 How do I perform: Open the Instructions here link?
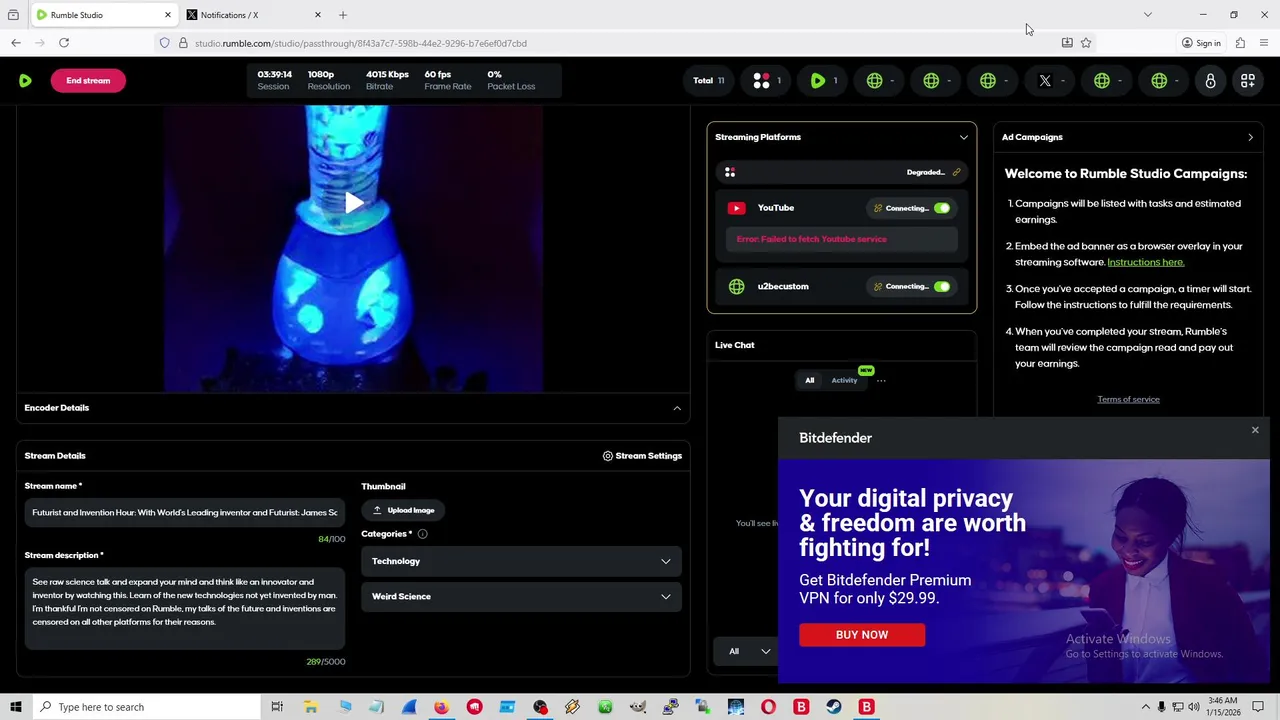click(1145, 262)
